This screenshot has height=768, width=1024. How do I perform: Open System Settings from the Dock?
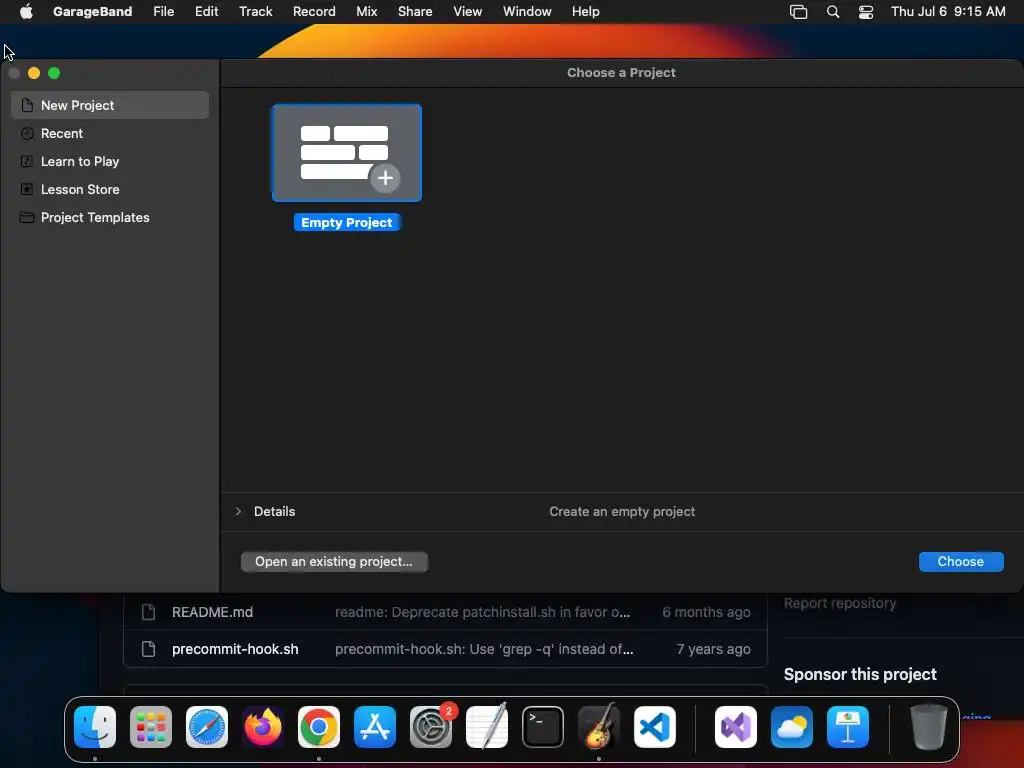(x=431, y=727)
